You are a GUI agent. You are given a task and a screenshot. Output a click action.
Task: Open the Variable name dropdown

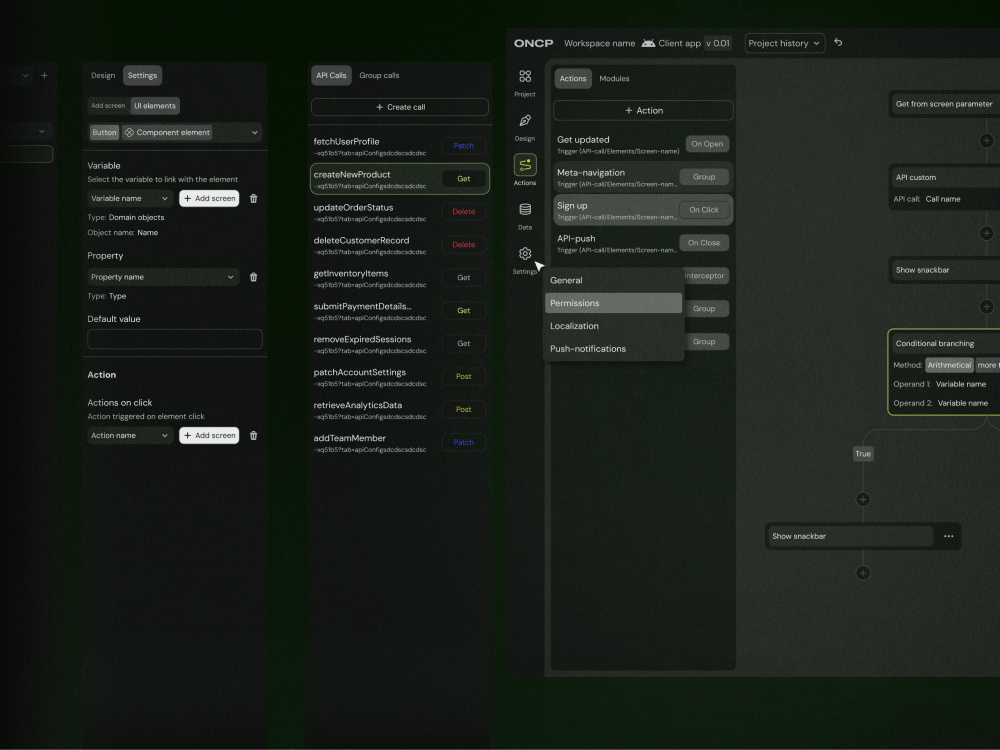129,198
